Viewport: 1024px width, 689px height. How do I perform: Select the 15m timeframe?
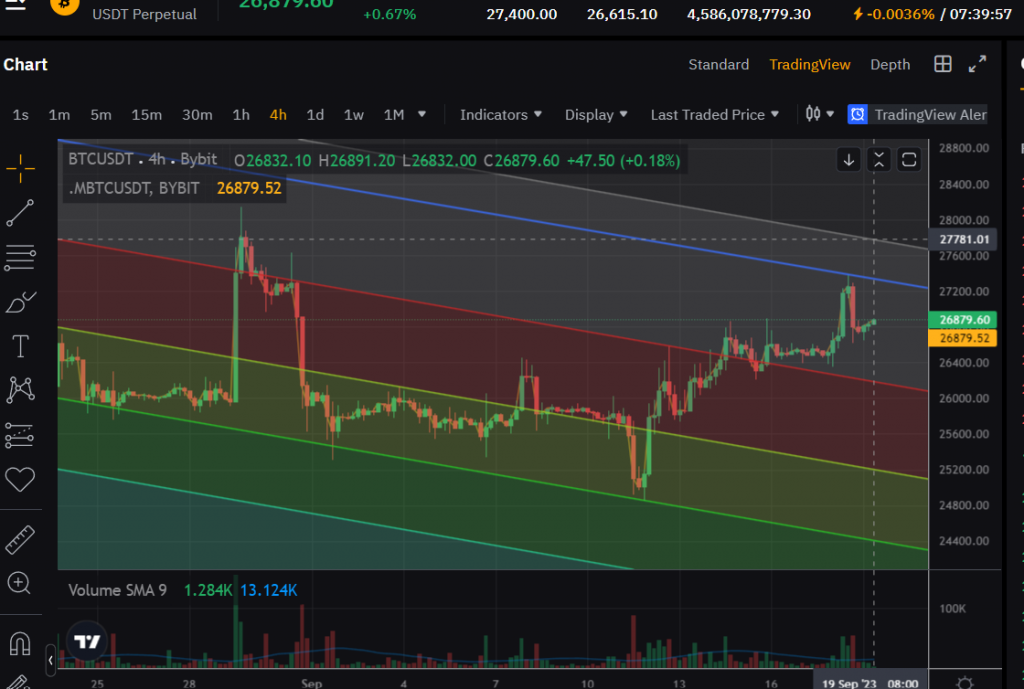click(146, 115)
